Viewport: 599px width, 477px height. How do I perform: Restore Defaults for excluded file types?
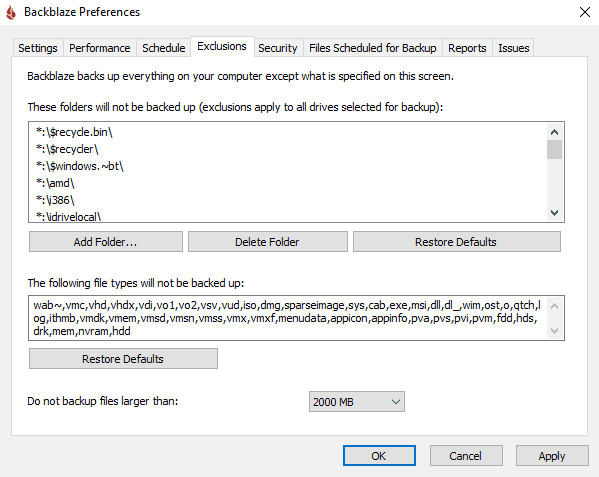123,359
